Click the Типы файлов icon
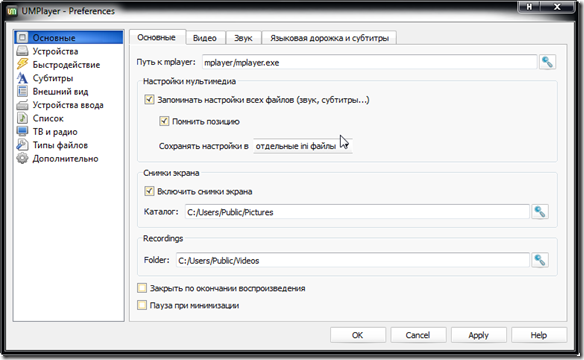Viewport: 584px width, 360px height. point(22,145)
